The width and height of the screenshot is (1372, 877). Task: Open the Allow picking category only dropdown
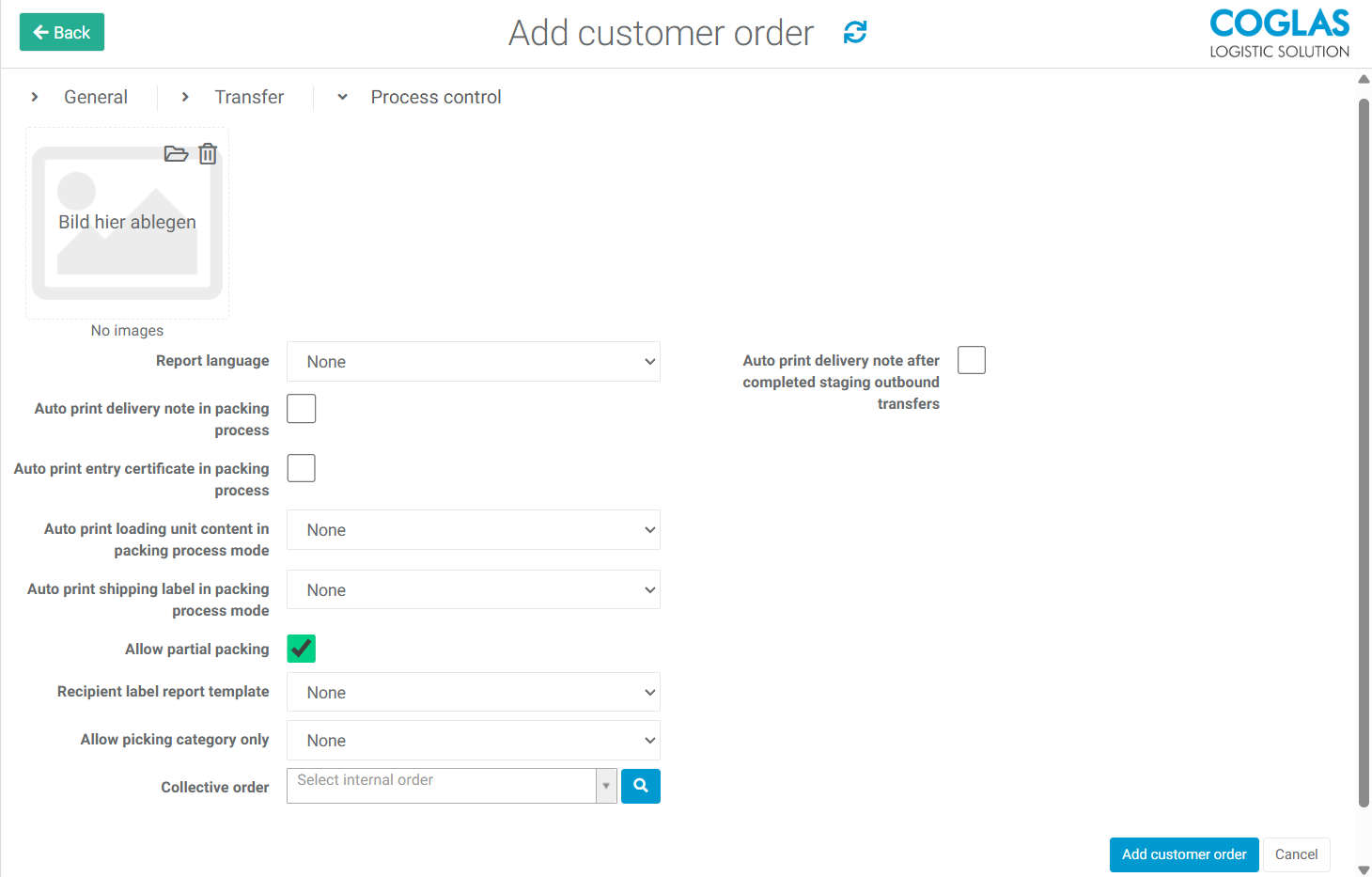[x=473, y=741]
